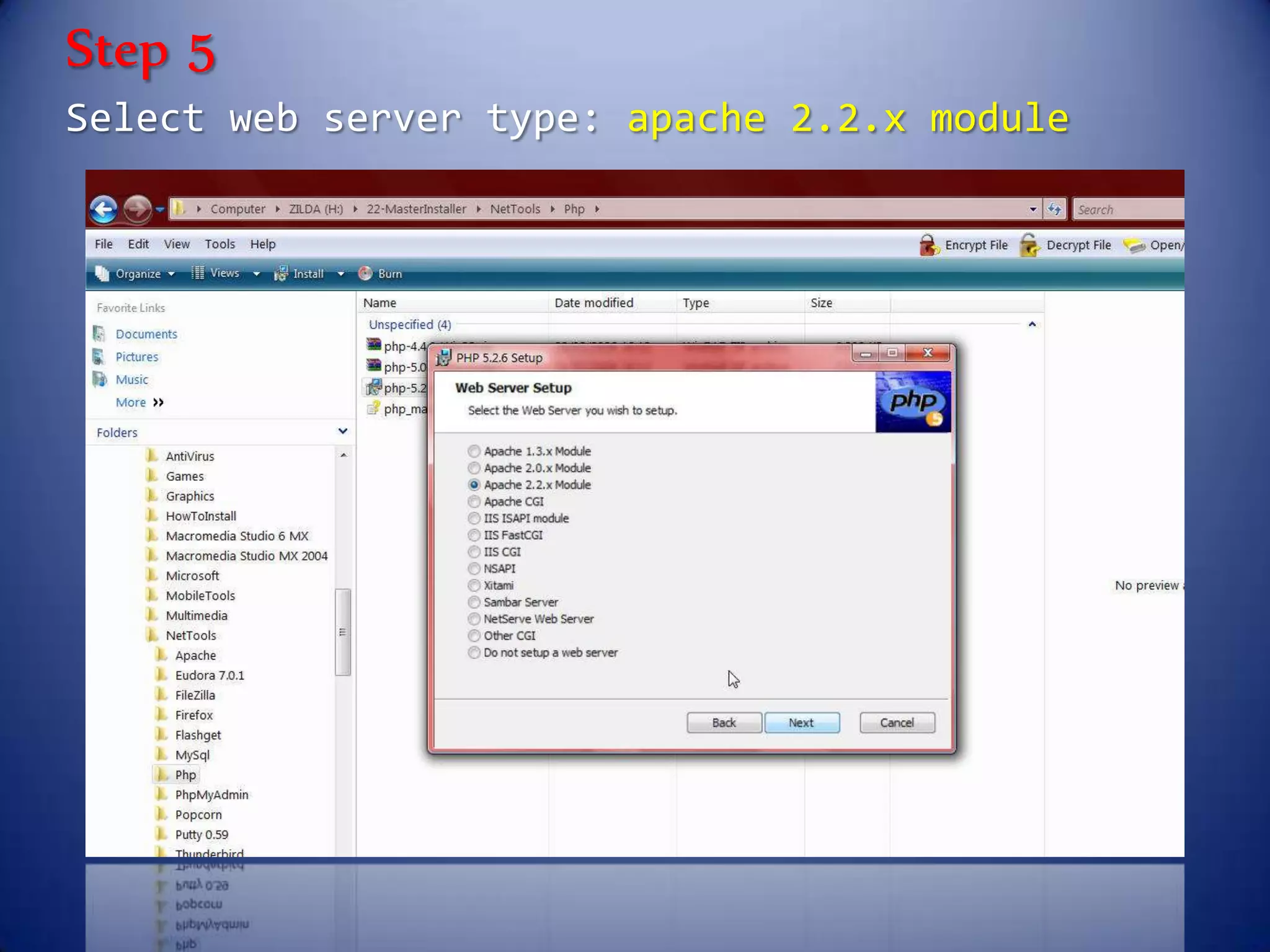
Task: Select IIS CGI radio button
Action: (x=474, y=552)
